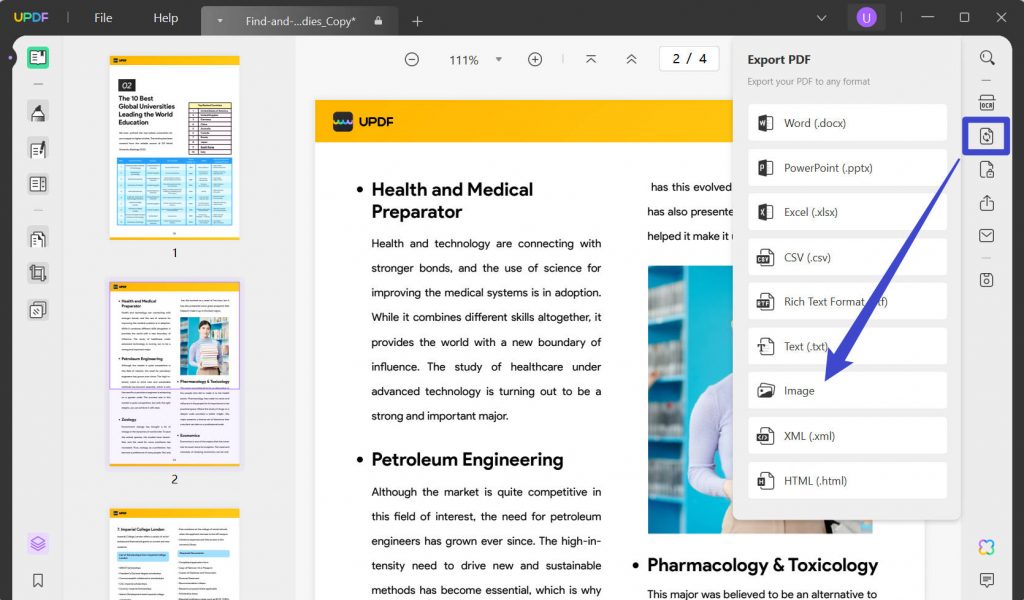Open the Search panel
The image size is (1024, 600).
pyautogui.click(x=986, y=58)
